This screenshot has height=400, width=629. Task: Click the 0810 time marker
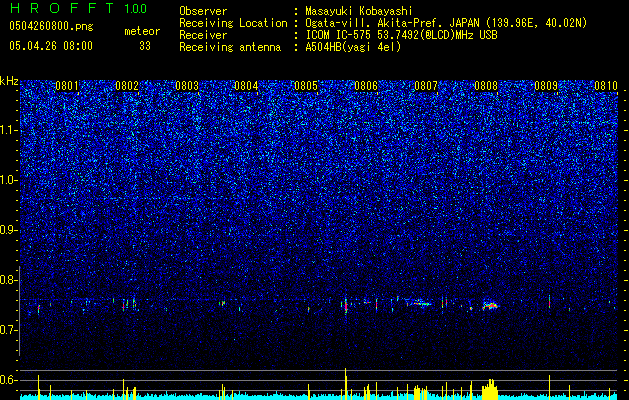(606, 85)
